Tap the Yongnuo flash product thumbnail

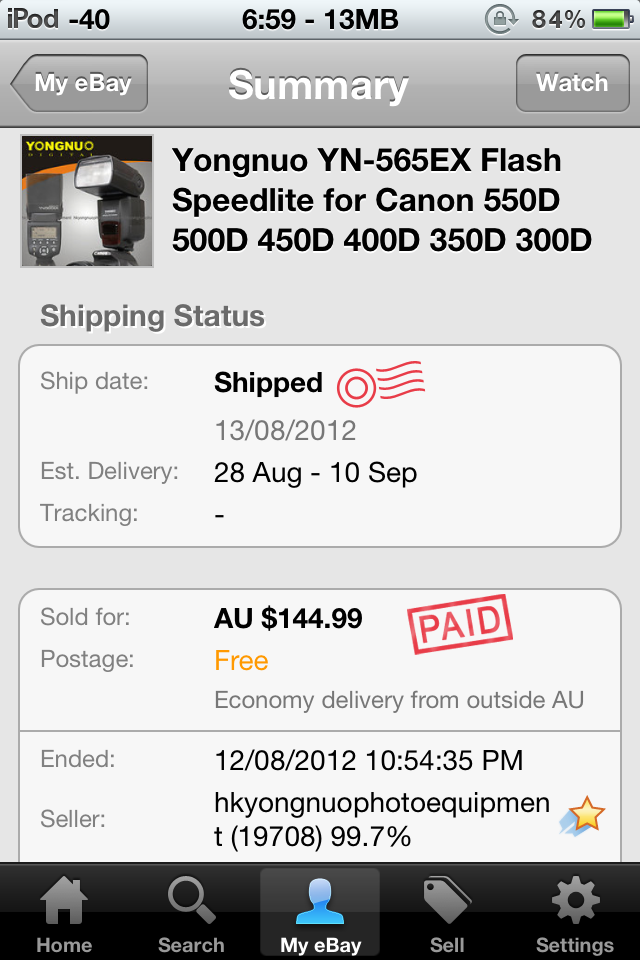87,201
